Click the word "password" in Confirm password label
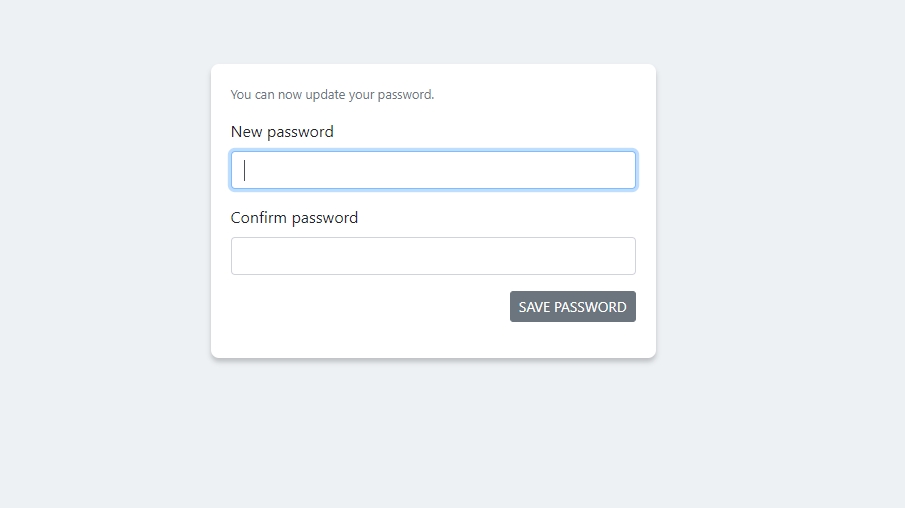The width and height of the screenshot is (905, 508). click(325, 218)
